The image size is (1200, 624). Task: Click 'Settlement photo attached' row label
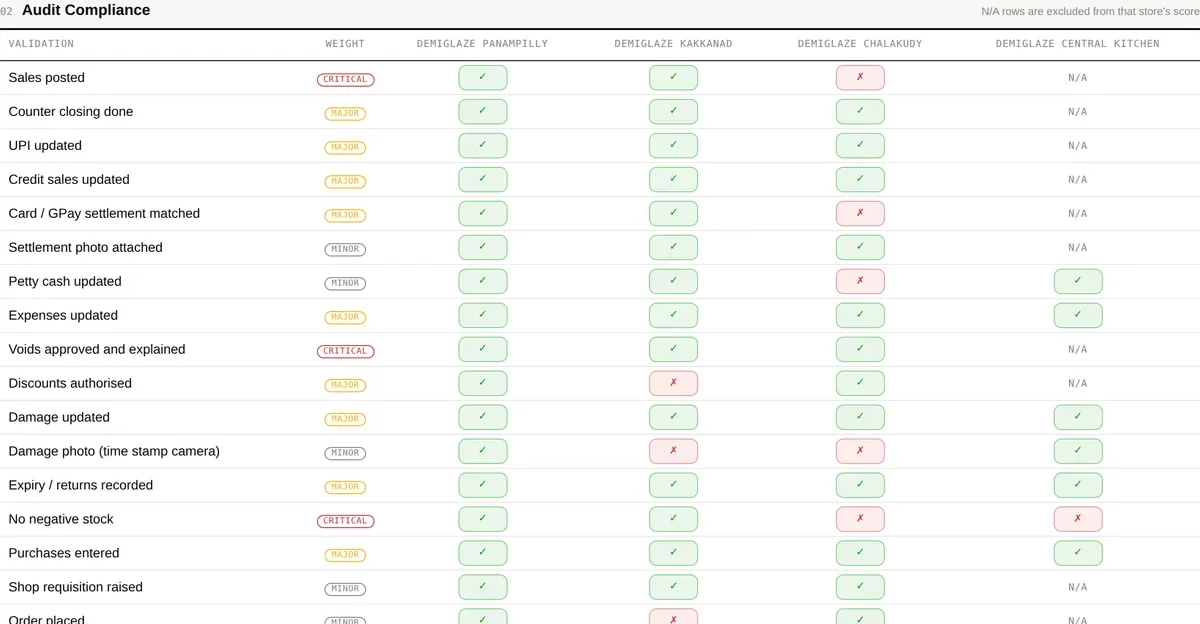click(x=85, y=248)
